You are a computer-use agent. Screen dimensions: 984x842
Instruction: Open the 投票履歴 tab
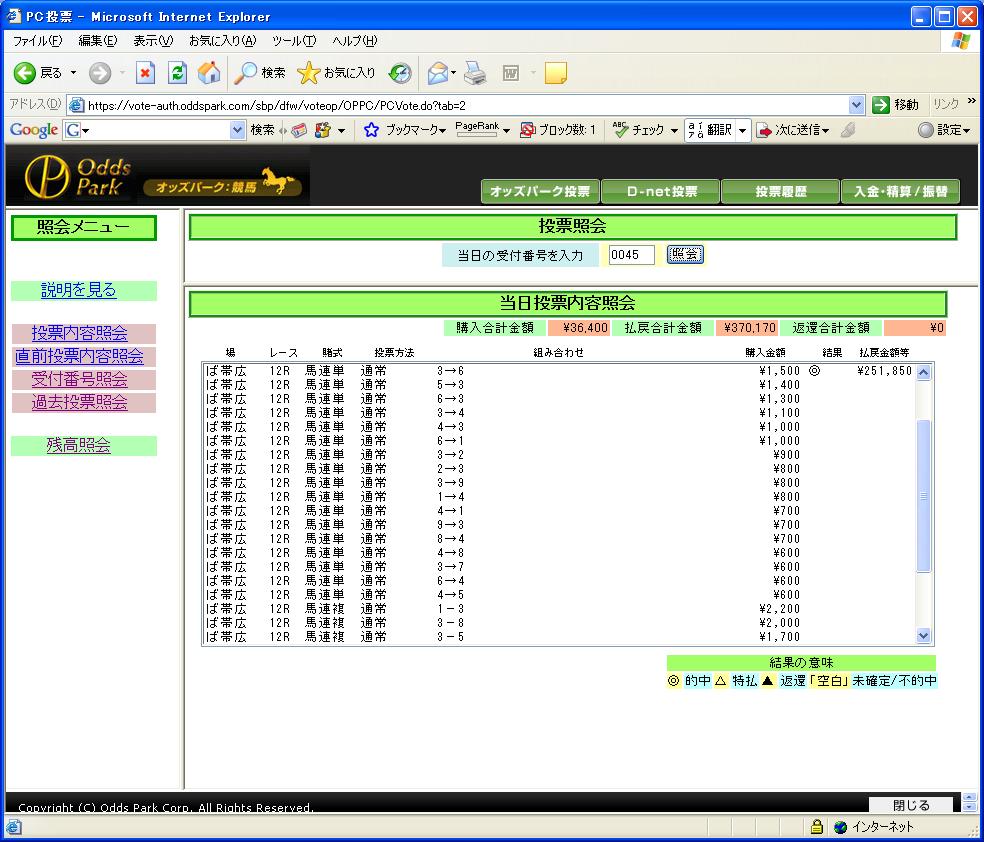[x=781, y=192]
